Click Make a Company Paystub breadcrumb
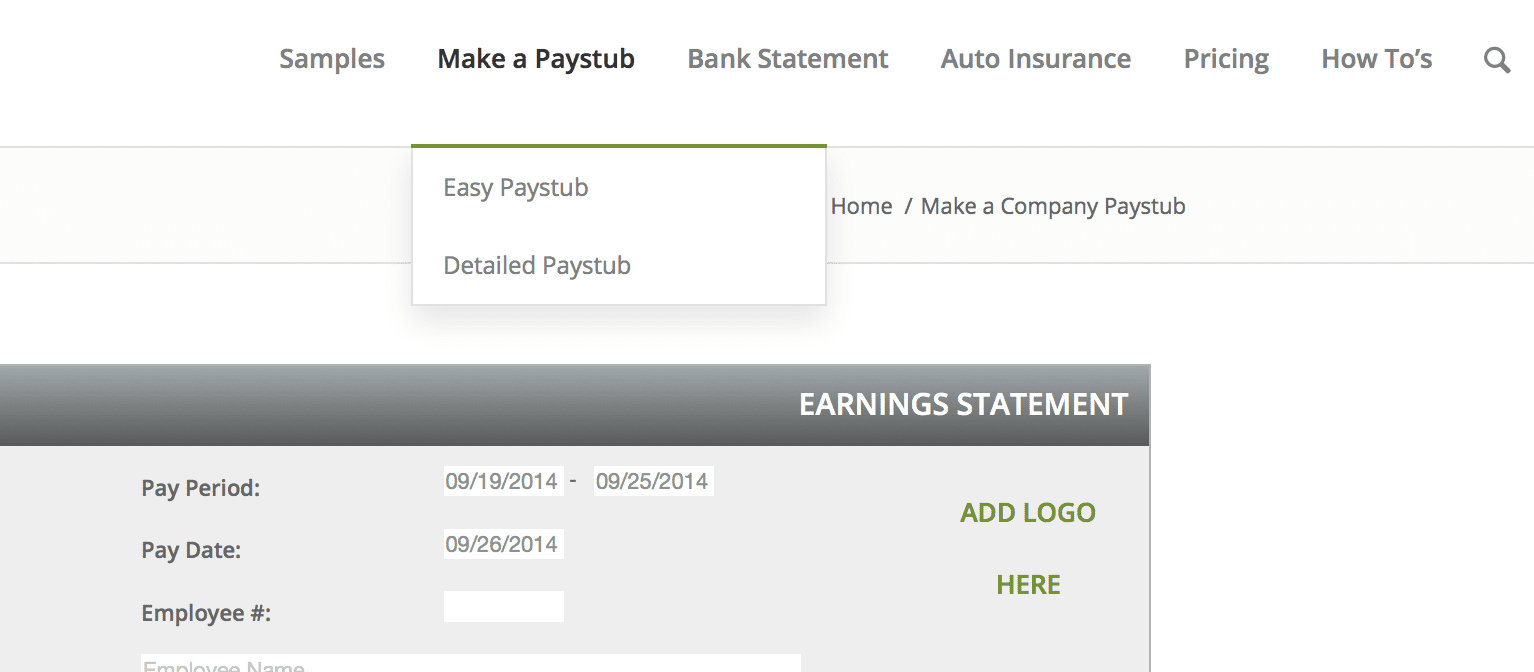The height and width of the screenshot is (672, 1534). coord(1053,206)
